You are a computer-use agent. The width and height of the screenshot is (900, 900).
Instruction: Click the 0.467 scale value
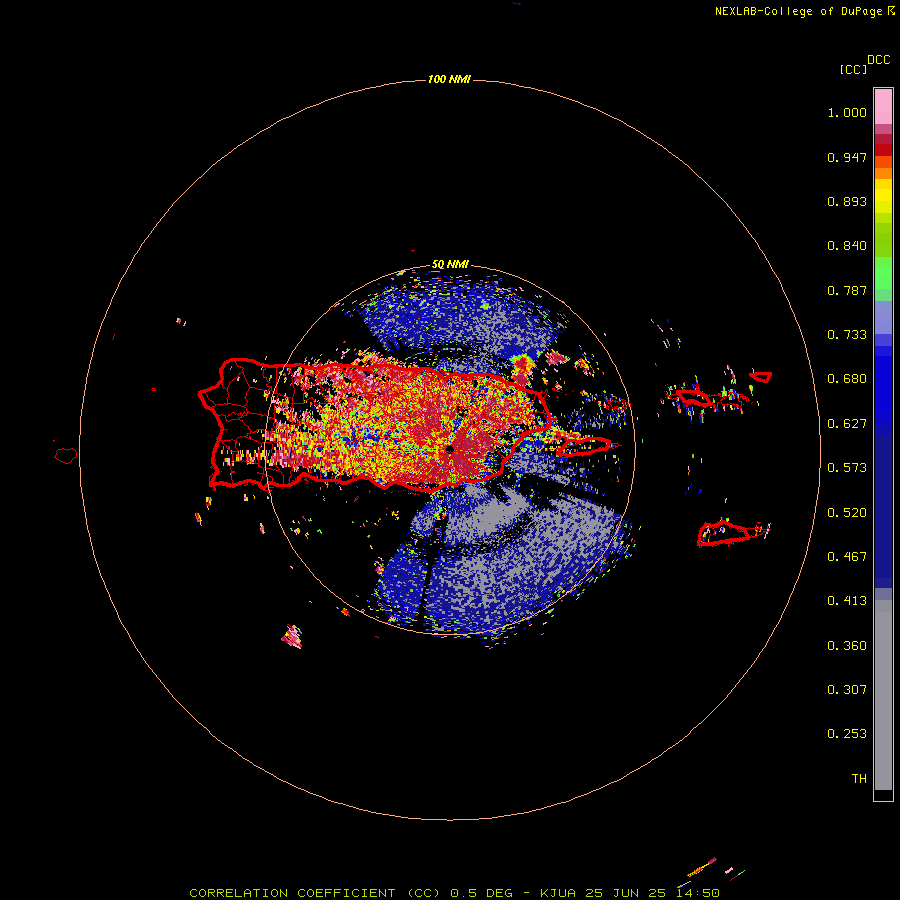point(847,557)
